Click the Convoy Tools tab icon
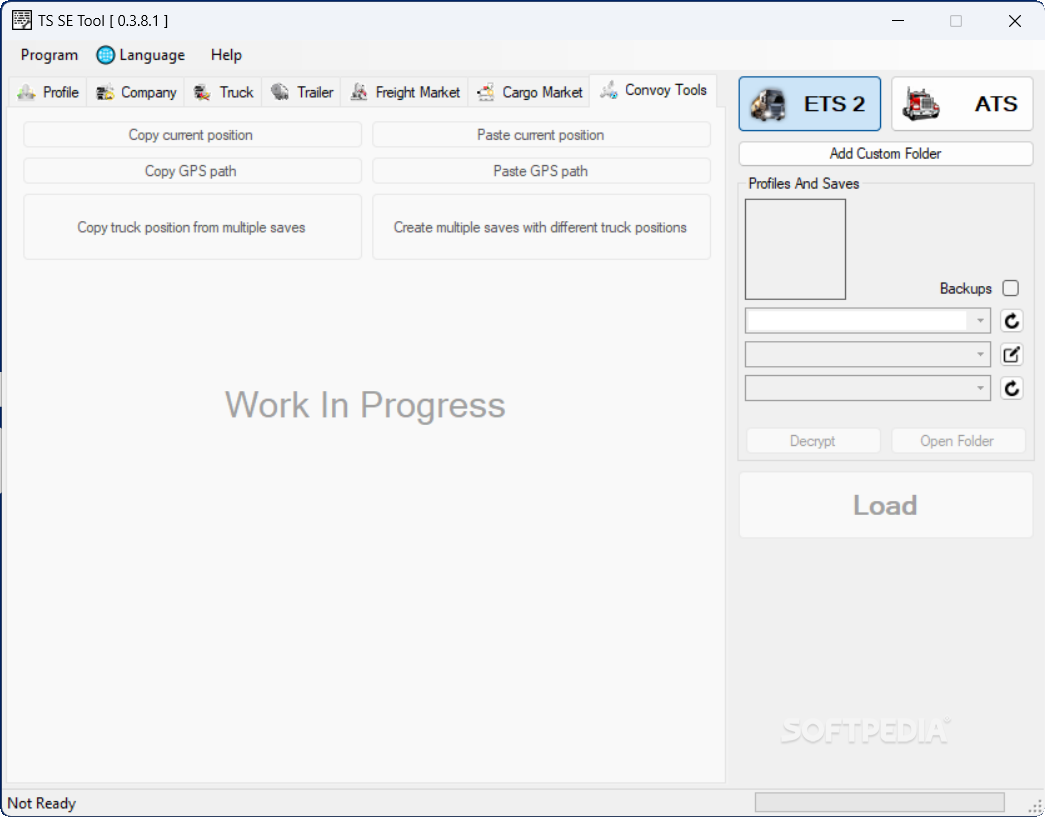The width and height of the screenshot is (1045, 817). point(608,90)
